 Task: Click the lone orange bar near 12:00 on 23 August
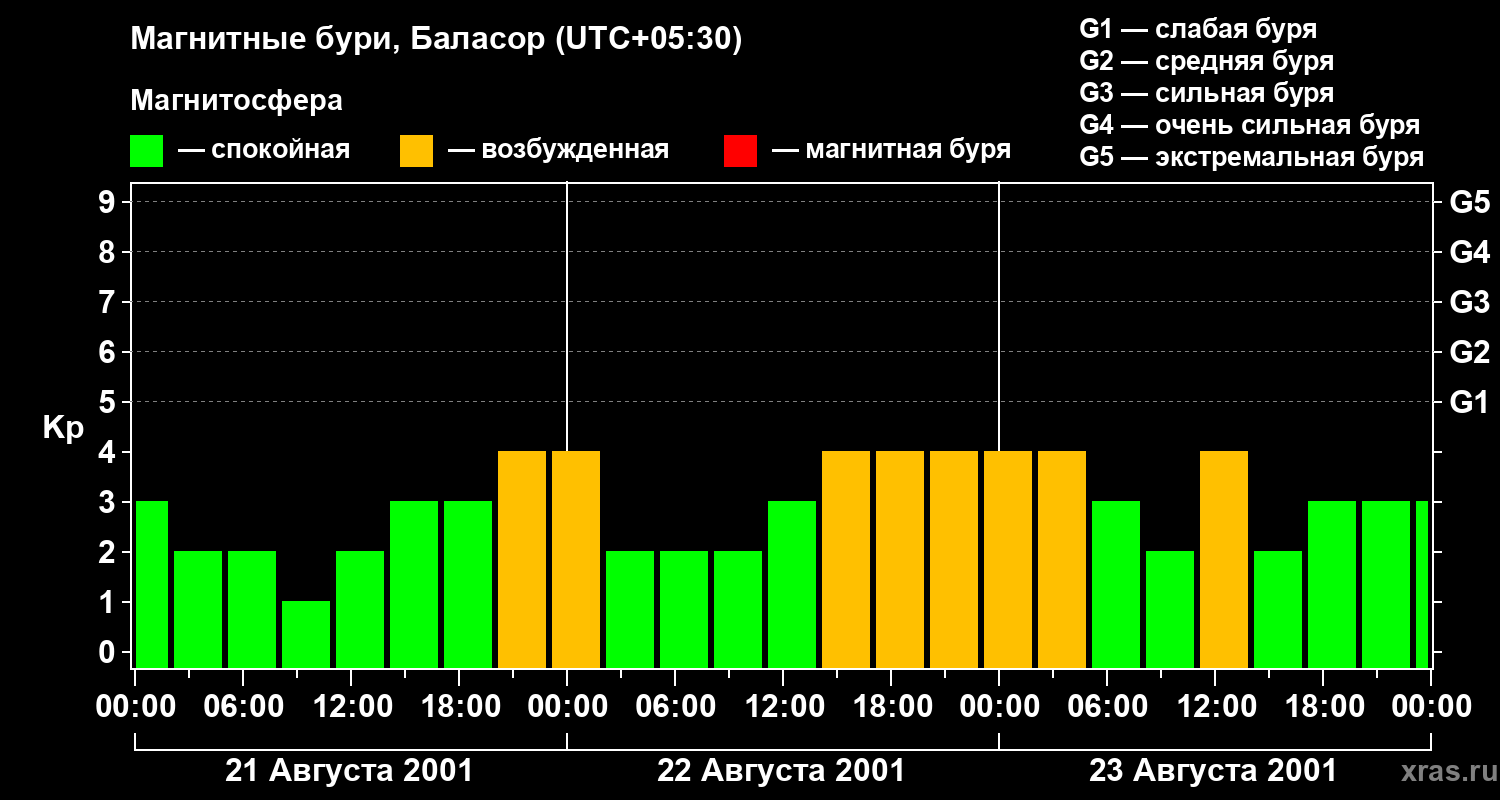point(1224,559)
